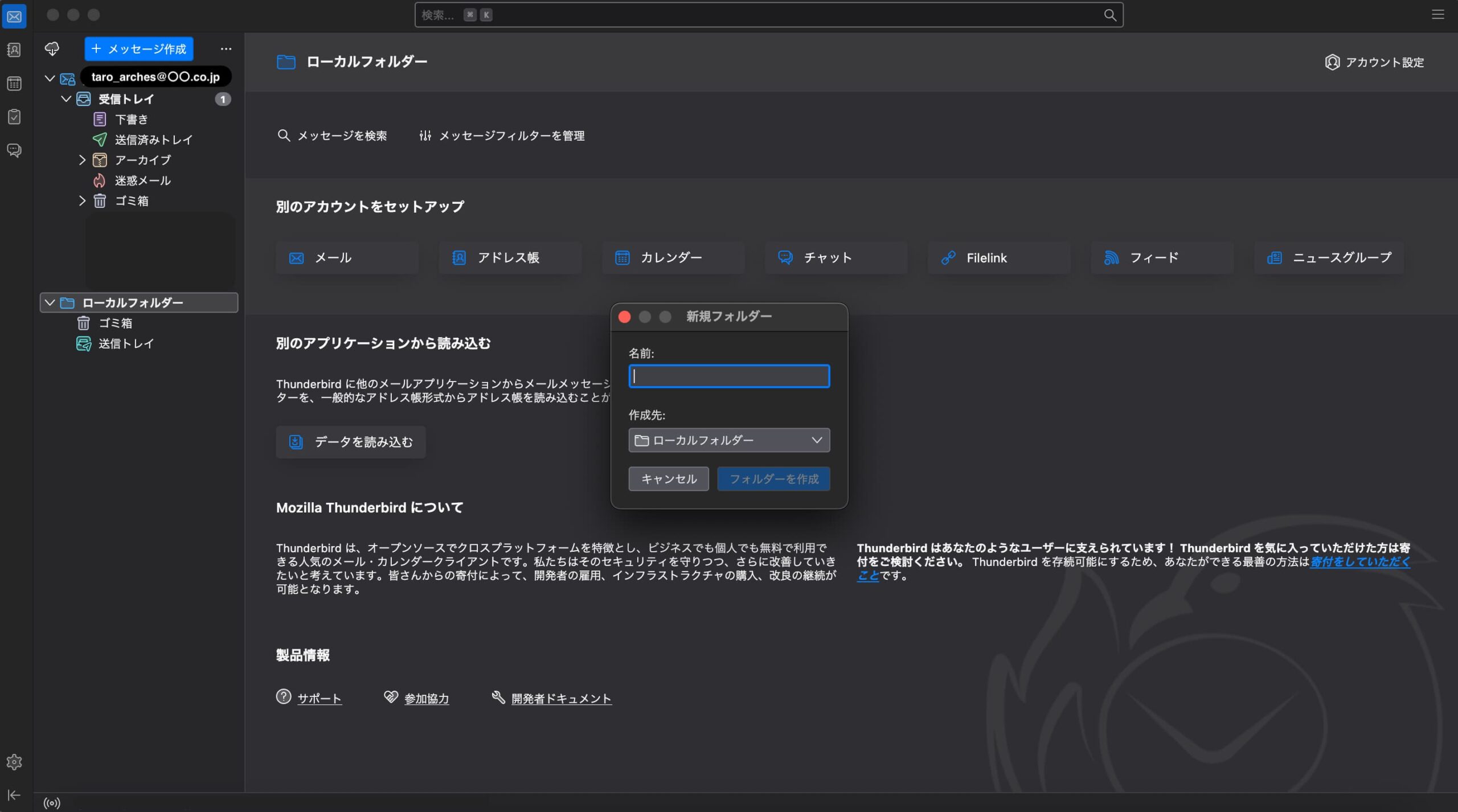Open the application hamburger menu
The height and width of the screenshot is (812, 1458).
coord(1437,15)
